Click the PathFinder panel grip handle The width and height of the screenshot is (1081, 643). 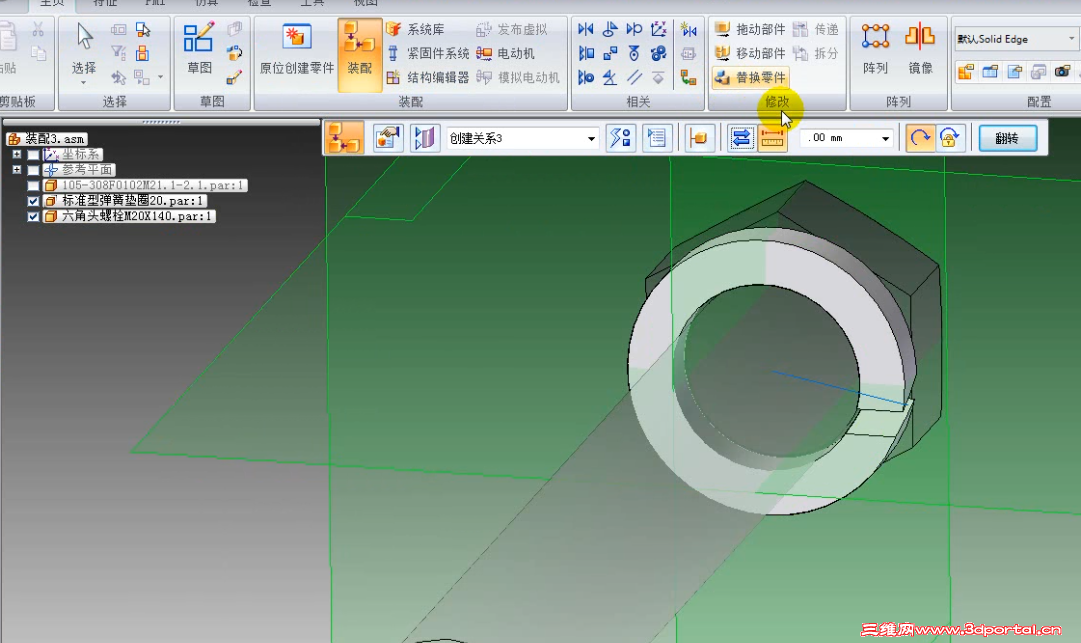tap(161, 122)
